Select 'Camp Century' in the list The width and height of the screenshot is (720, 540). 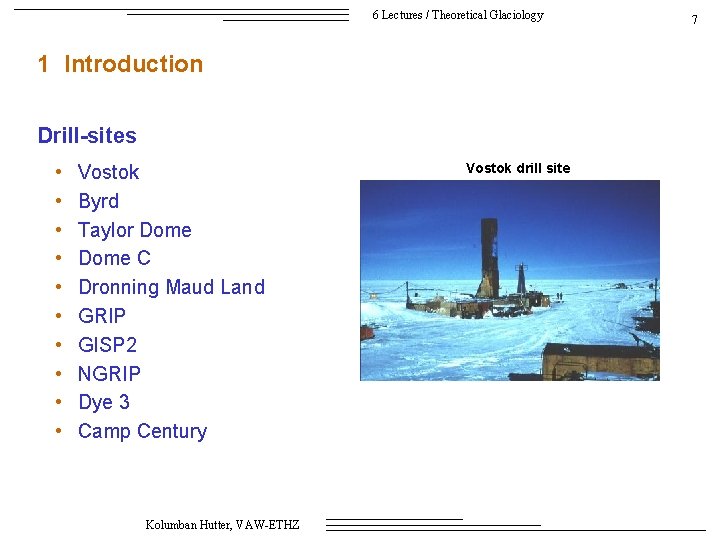click(142, 431)
